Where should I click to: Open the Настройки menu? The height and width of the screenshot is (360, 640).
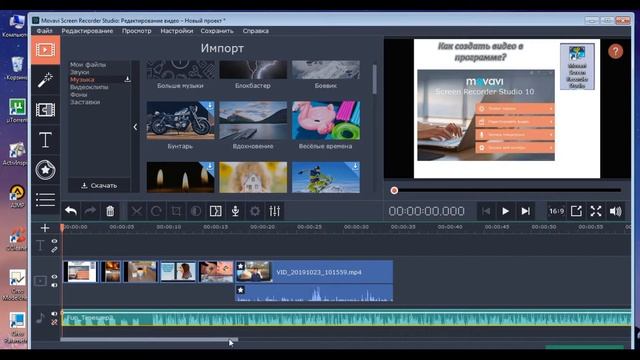(176, 31)
